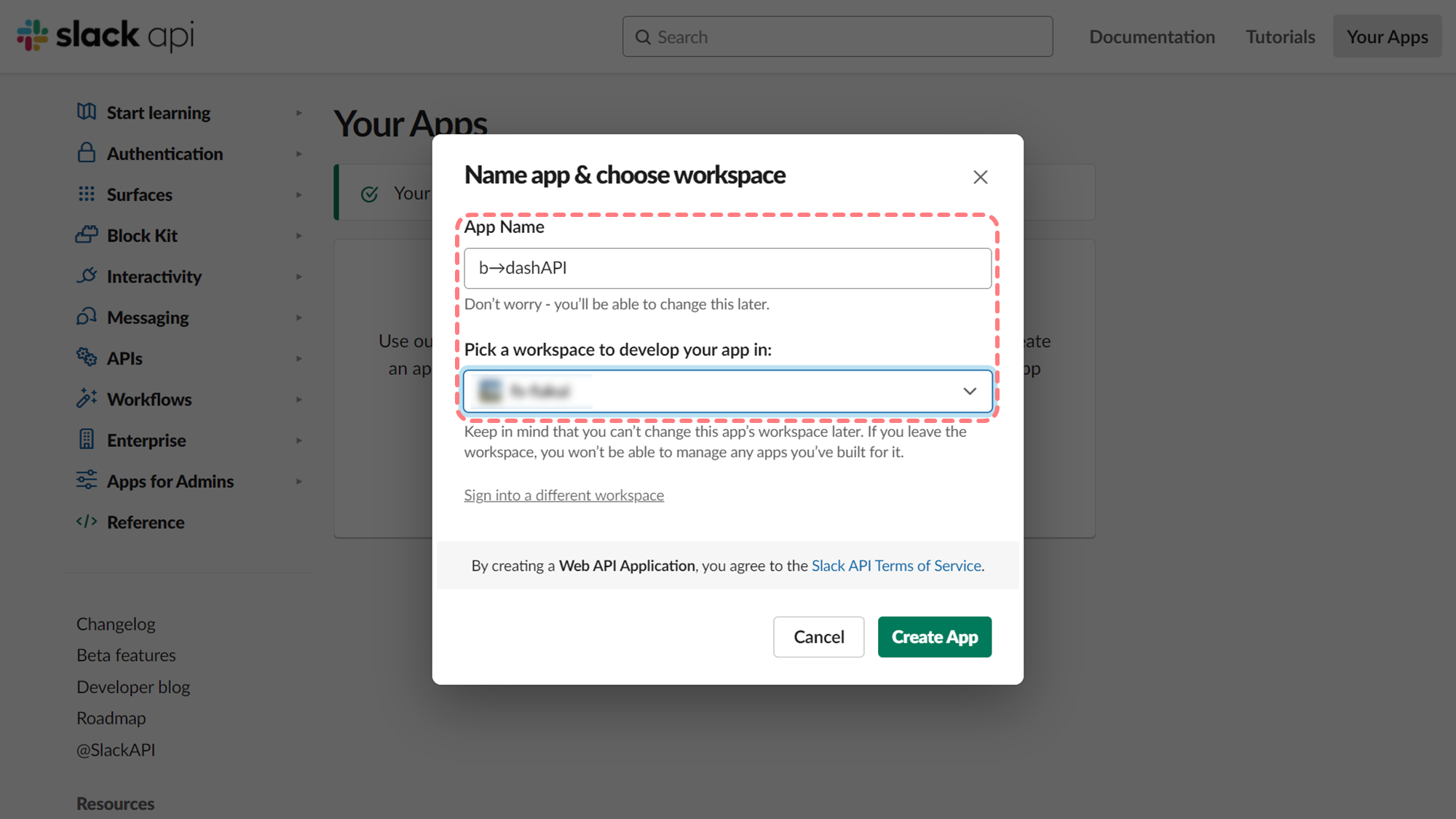1456x819 pixels.
Task: Click the Create App button
Action: tap(935, 637)
